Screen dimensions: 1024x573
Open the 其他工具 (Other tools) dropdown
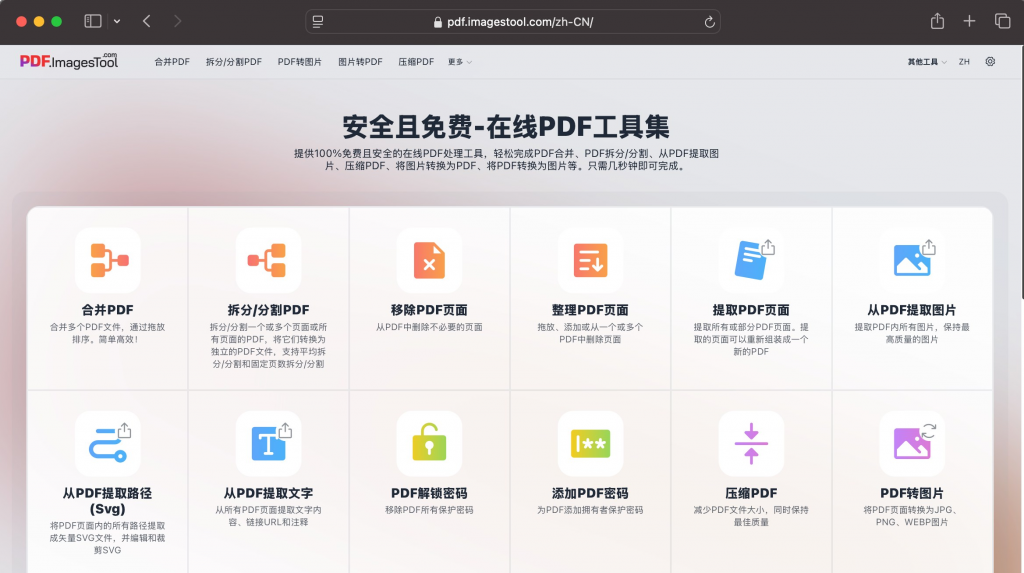[927, 61]
